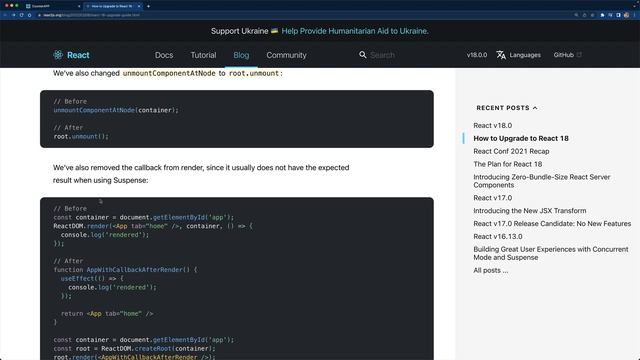Click the Languages translate icon
Image resolution: width=640 pixels, height=360 pixels.
[x=501, y=55]
